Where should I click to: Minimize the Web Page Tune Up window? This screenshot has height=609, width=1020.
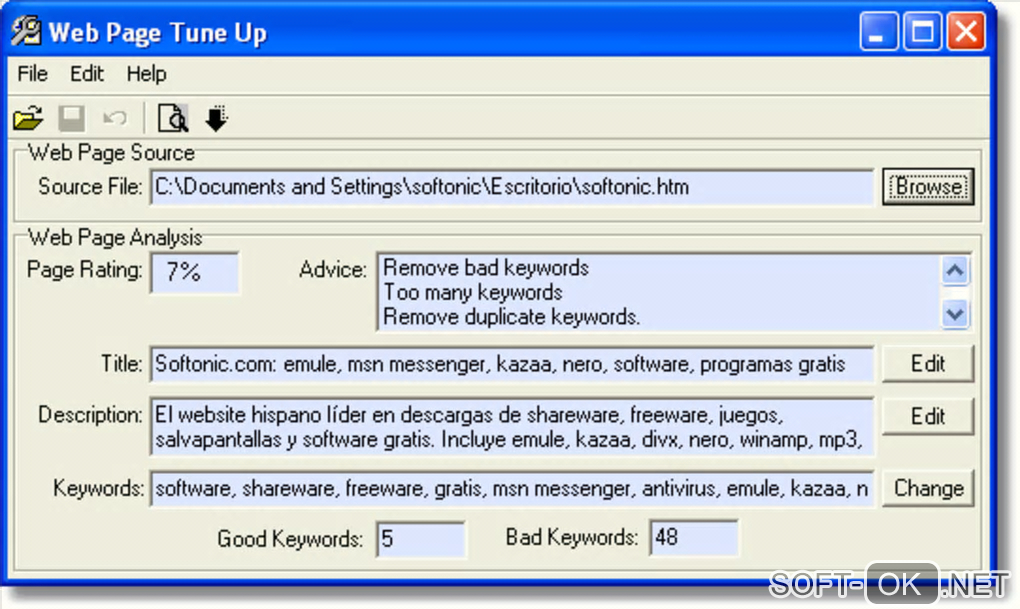pyautogui.click(x=878, y=31)
